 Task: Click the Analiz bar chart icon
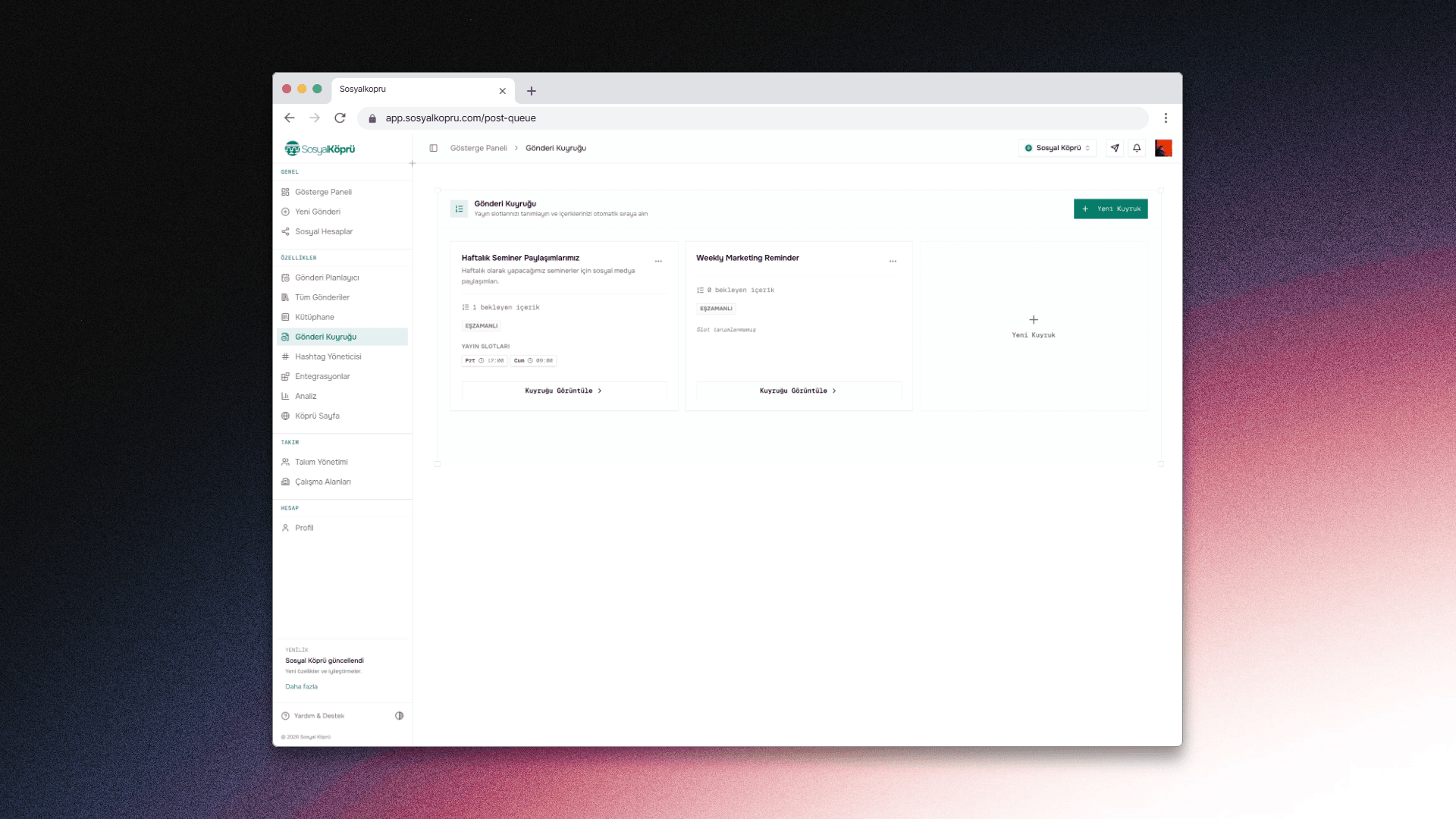click(x=285, y=397)
